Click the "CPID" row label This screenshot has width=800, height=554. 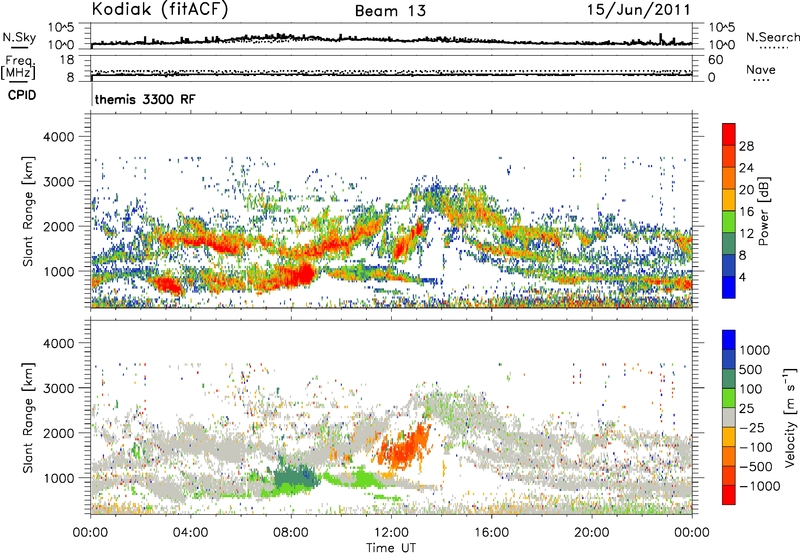22,95
